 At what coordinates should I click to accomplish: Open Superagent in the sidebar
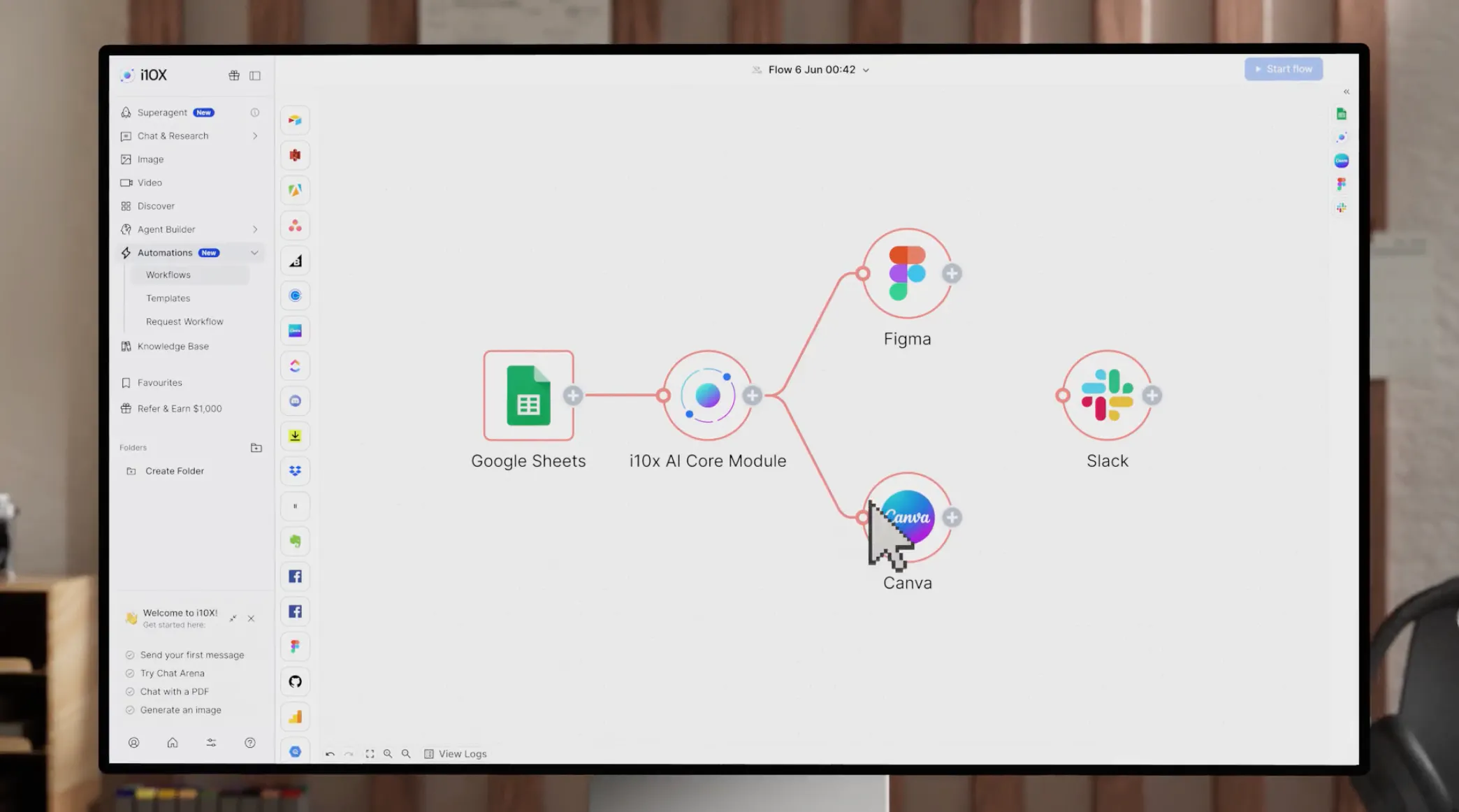(x=162, y=113)
